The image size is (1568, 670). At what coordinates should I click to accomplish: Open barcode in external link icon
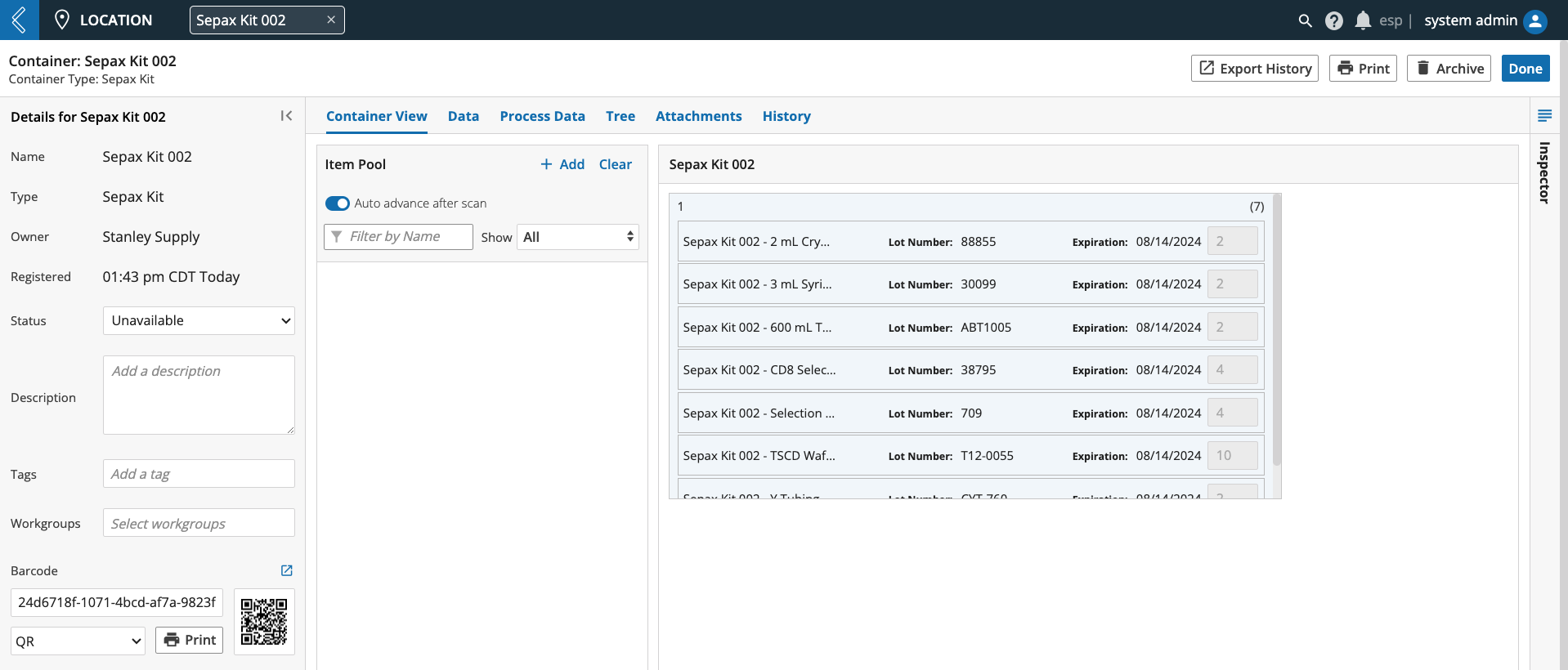click(287, 570)
